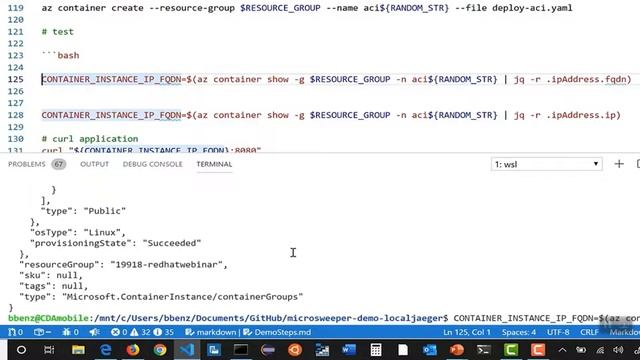Open the terminal selector dropdown '1: wsl'
This screenshot has height=360, width=640.
[546, 164]
